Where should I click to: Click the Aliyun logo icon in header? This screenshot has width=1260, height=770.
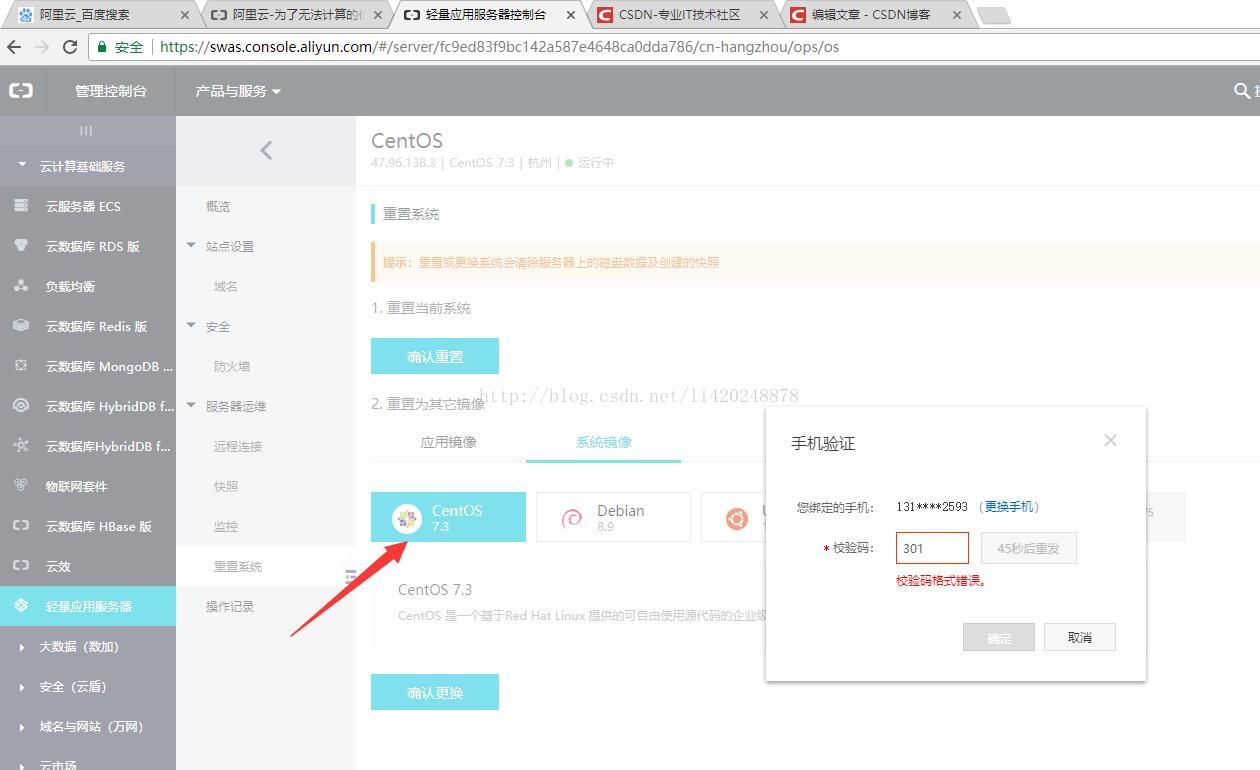pos(21,90)
